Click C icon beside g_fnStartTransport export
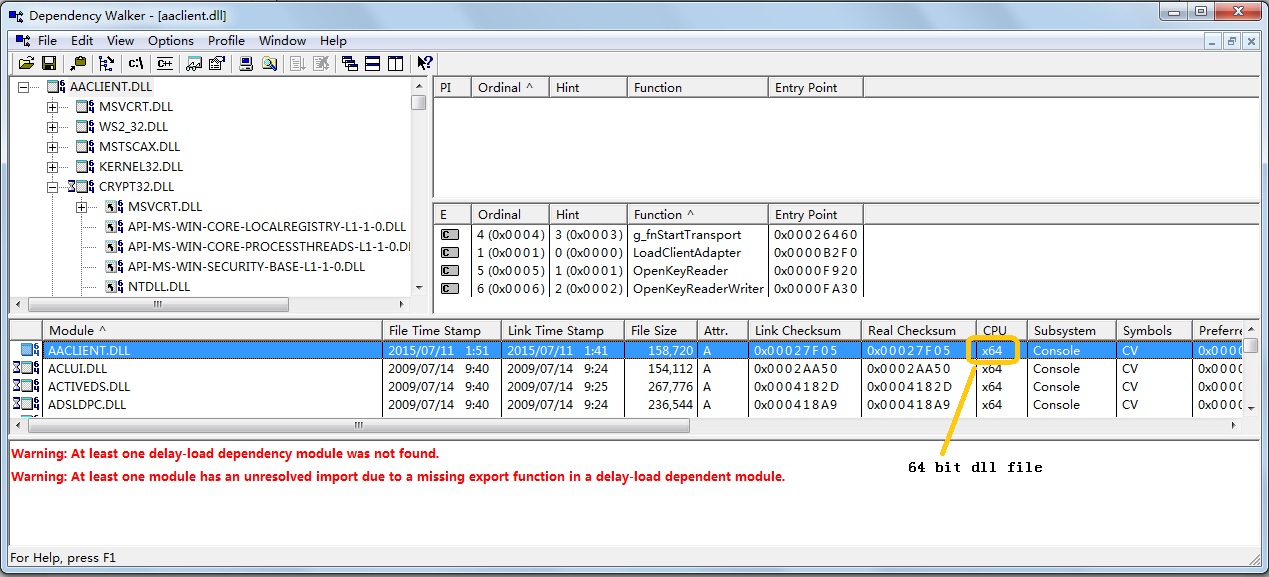1269x577 pixels. 450,235
